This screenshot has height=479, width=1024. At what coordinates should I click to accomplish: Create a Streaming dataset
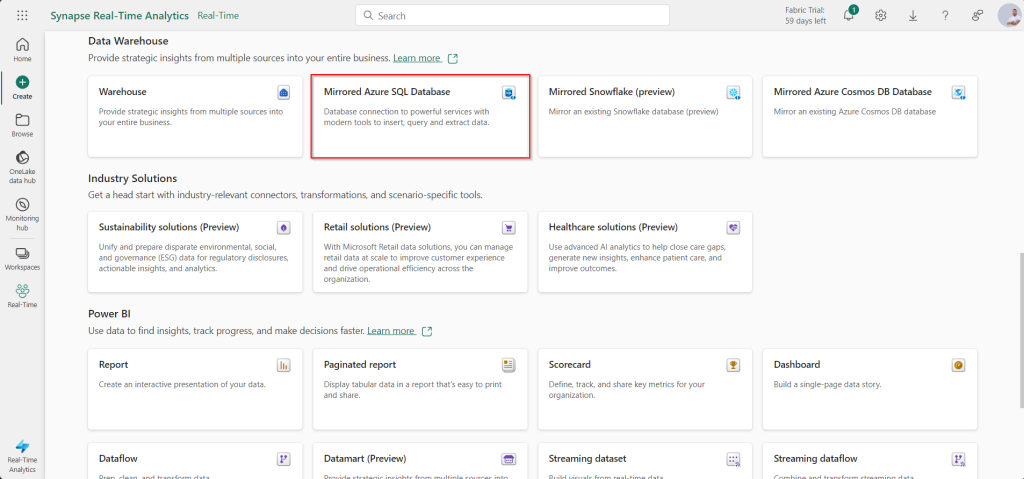645,461
